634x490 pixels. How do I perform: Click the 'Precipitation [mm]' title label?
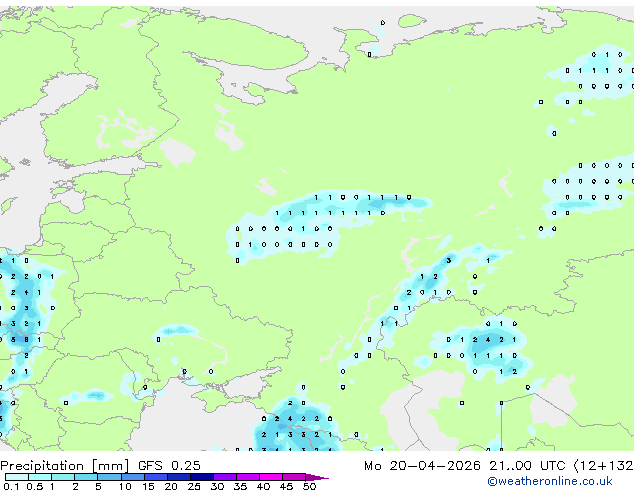[64, 466]
